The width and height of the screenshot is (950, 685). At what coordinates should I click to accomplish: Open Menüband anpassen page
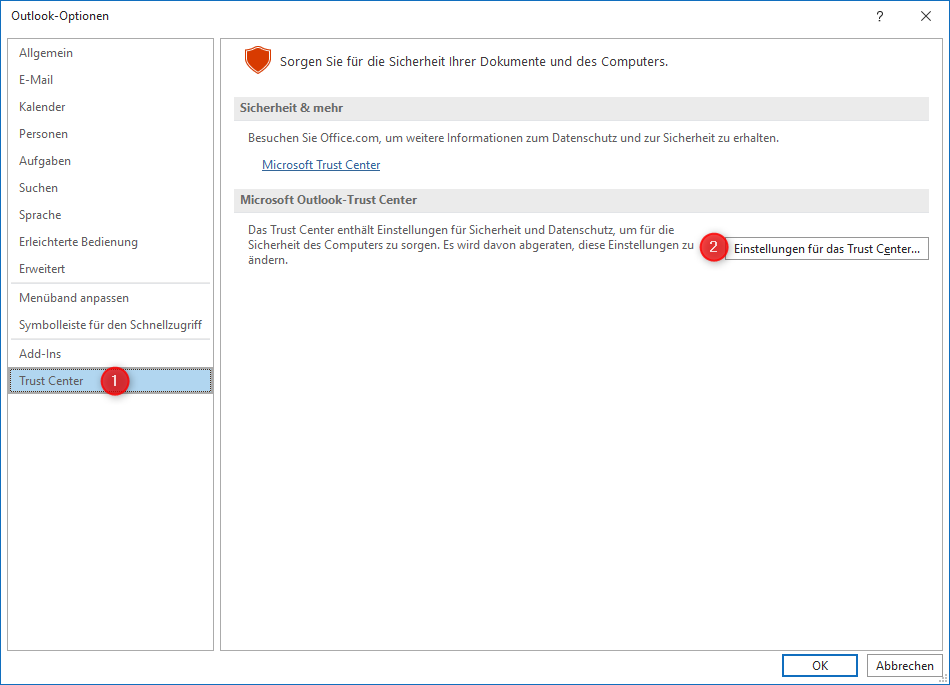pyautogui.click(x=110, y=298)
